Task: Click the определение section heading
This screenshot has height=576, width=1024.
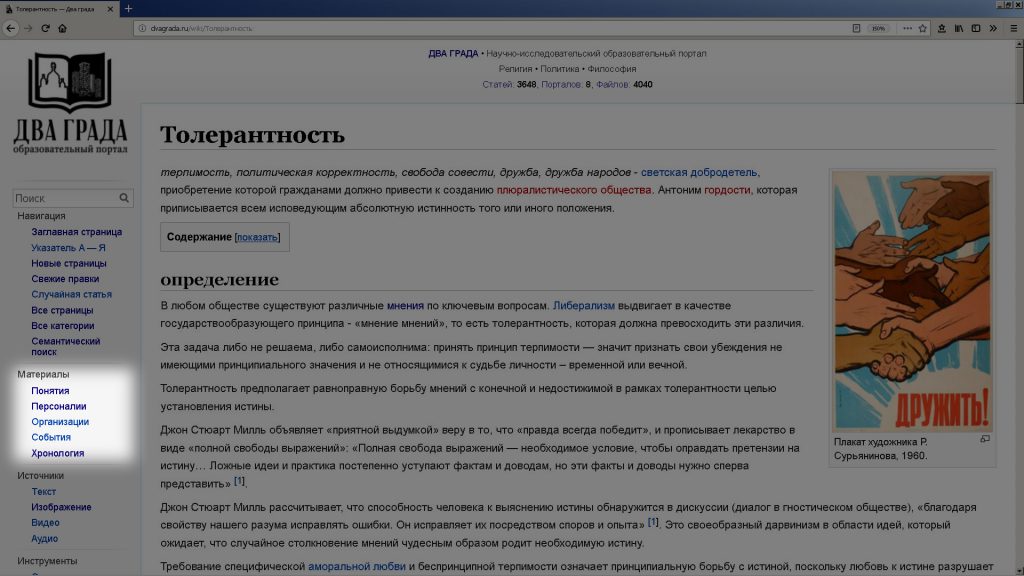Action: [x=219, y=280]
